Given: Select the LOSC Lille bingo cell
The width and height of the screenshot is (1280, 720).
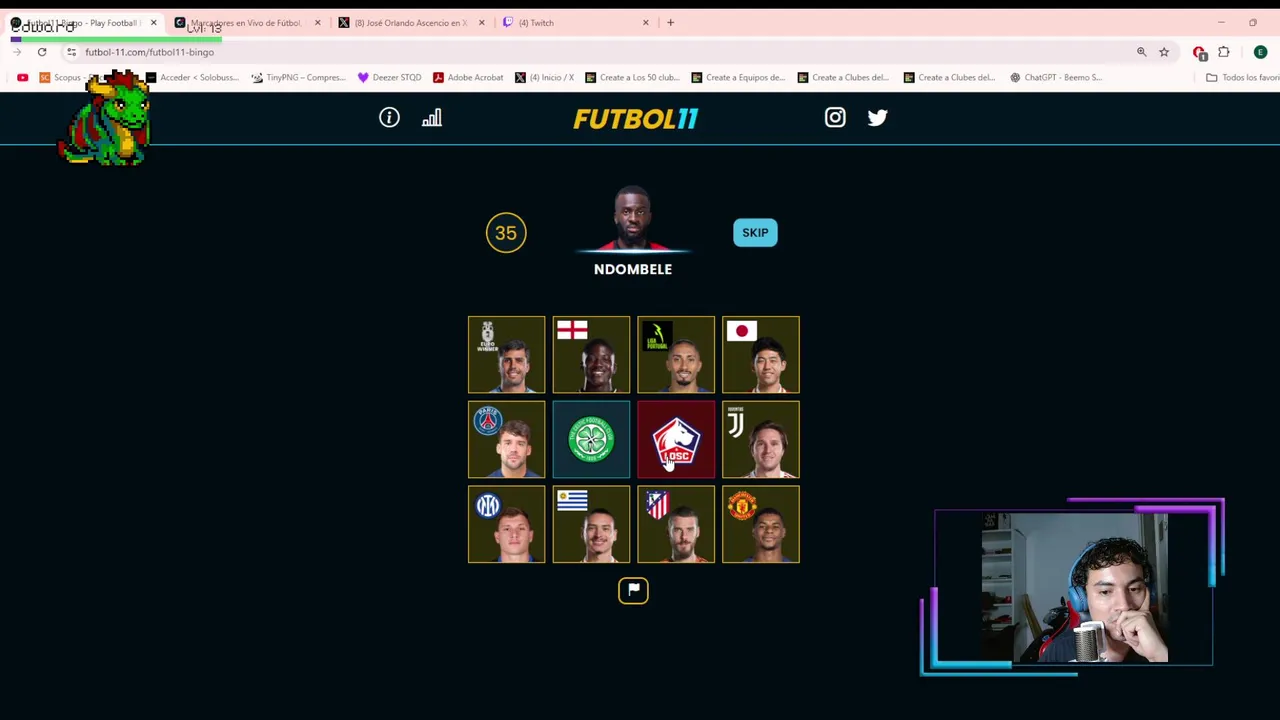Looking at the screenshot, I should tap(676, 440).
